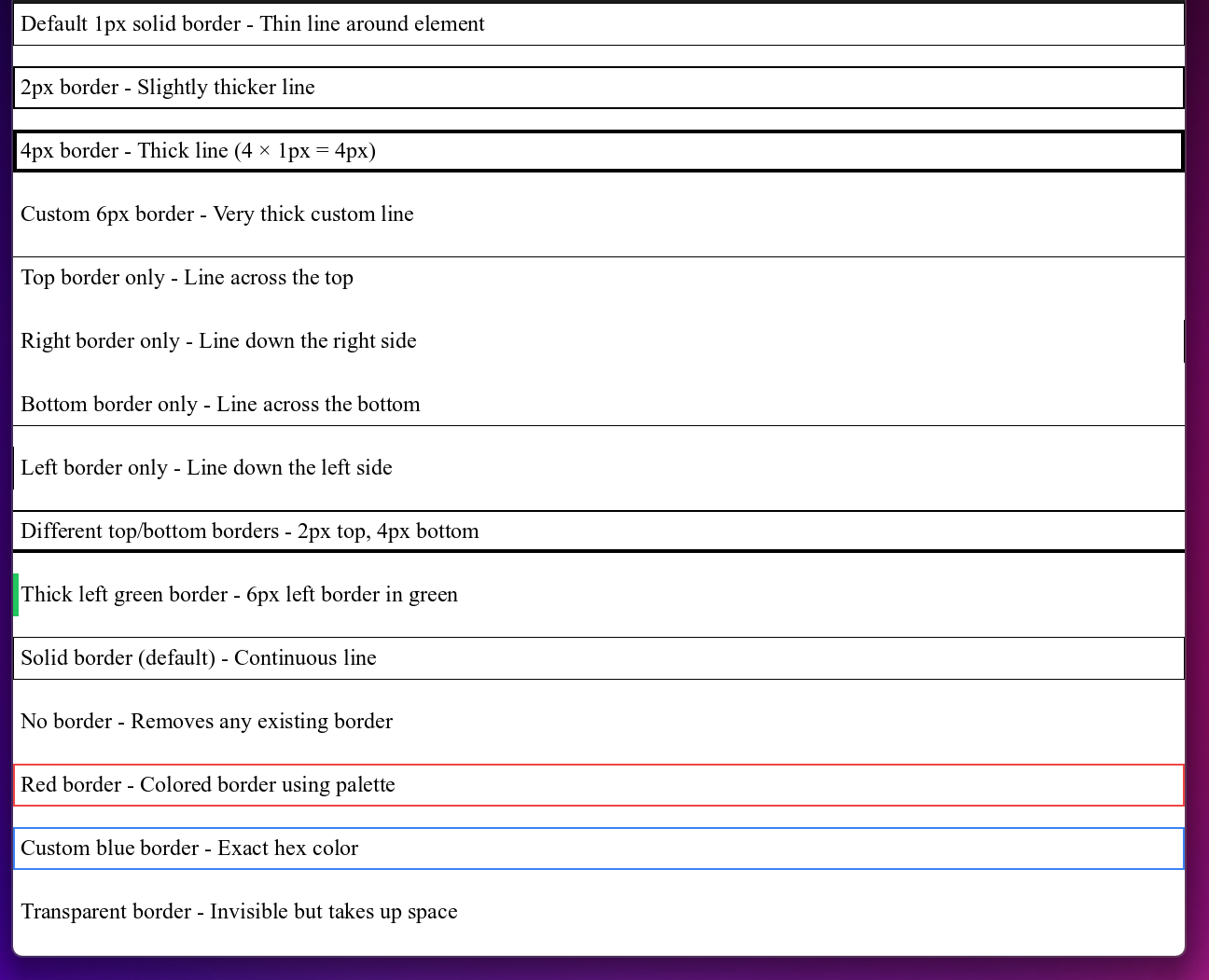1209x980 pixels.
Task: Select the Custom blue border box
Action: 598,849
